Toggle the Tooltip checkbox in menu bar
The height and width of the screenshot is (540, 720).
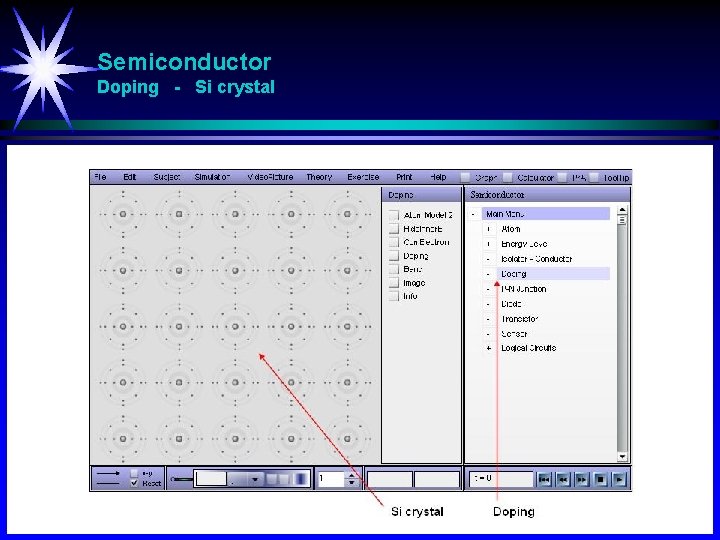(594, 177)
